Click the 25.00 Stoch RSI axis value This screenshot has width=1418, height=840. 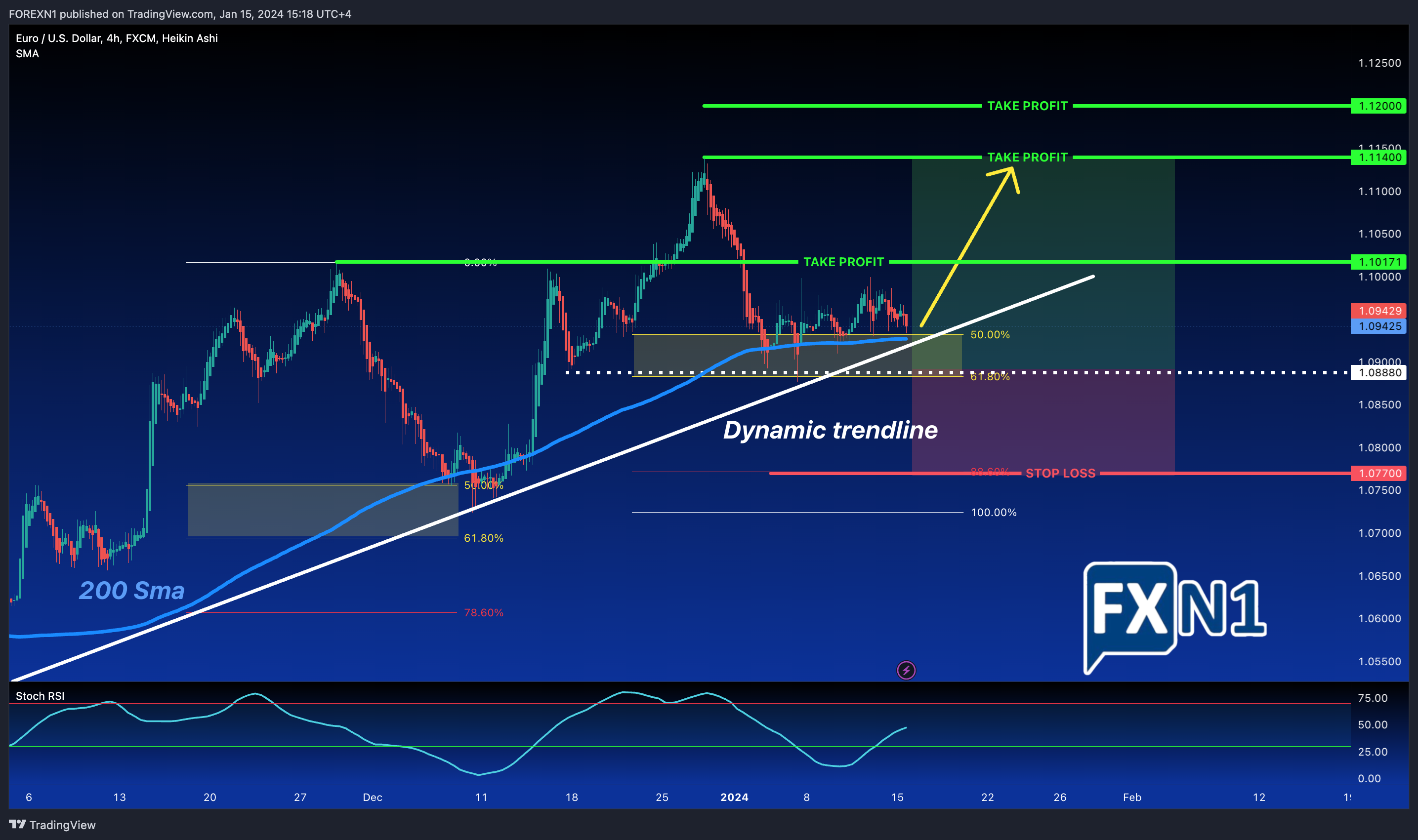[x=1373, y=752]
